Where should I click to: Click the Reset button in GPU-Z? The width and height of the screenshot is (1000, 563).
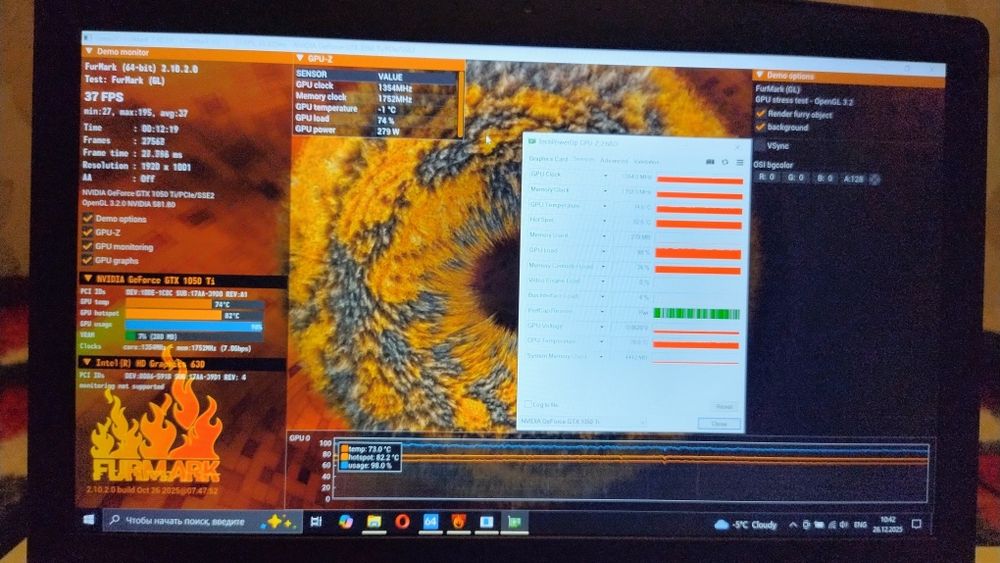[724, 406]
